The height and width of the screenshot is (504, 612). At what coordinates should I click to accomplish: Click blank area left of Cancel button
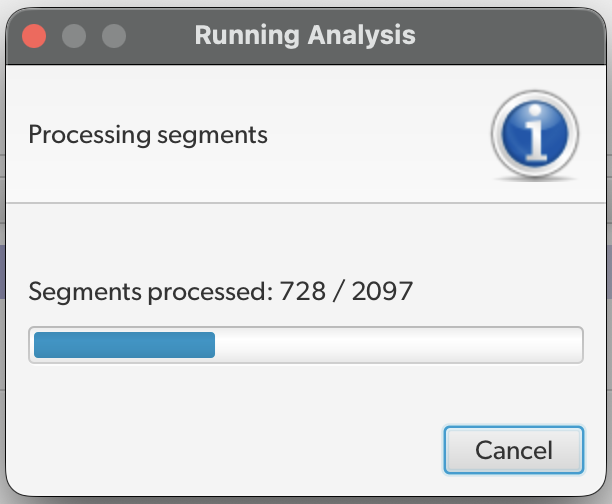250,450
